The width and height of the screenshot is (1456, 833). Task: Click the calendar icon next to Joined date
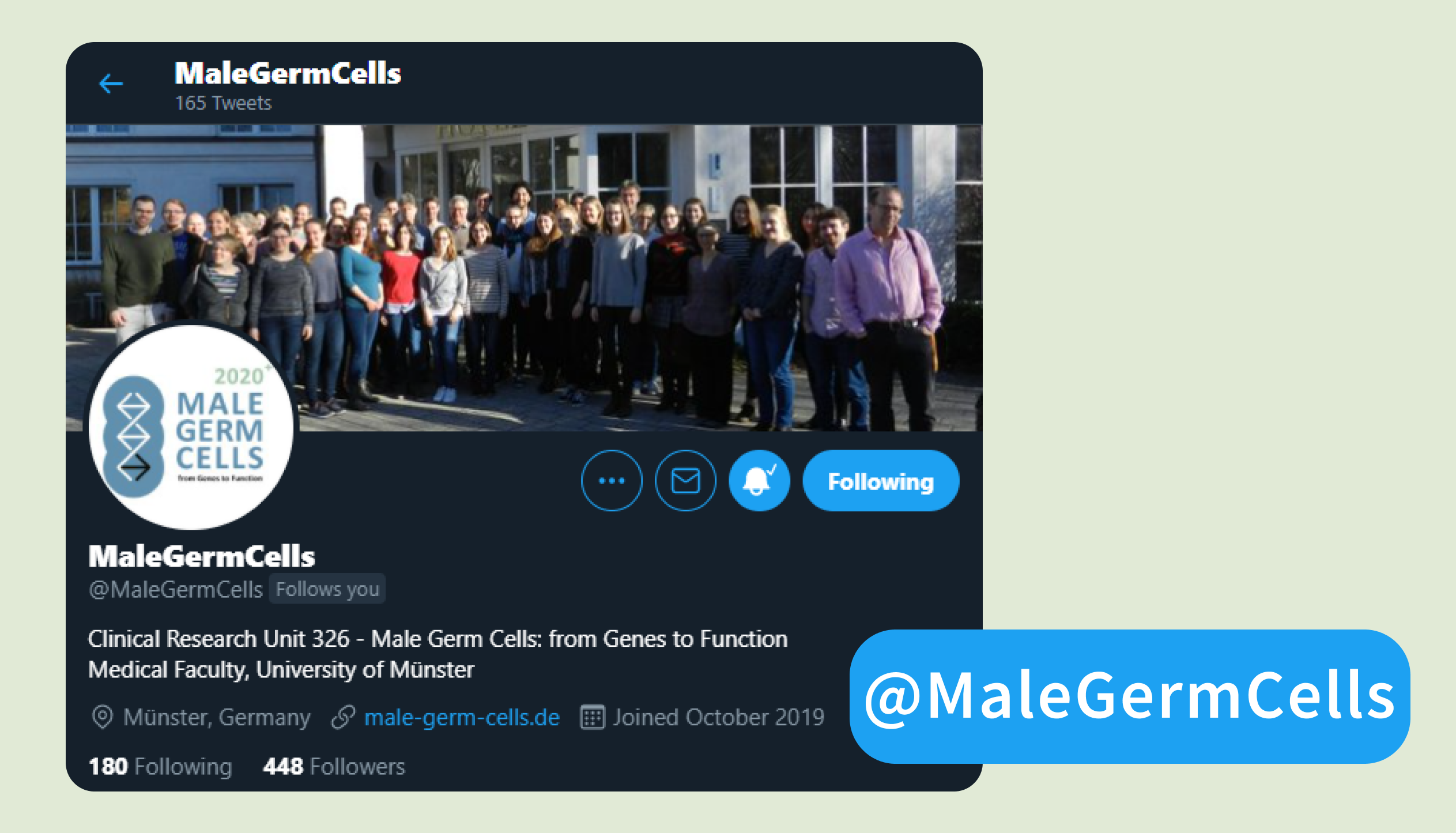click(592, 718)
